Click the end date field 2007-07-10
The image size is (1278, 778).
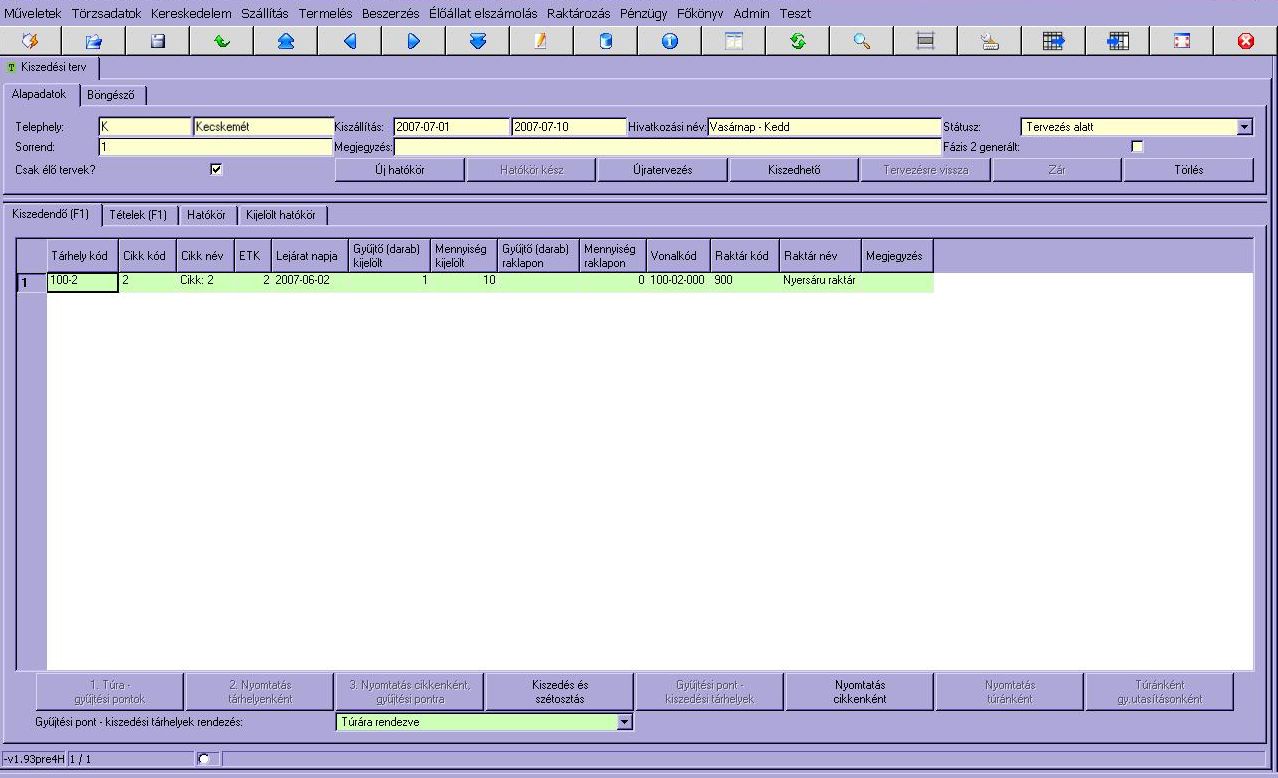(x=569, y=127)
